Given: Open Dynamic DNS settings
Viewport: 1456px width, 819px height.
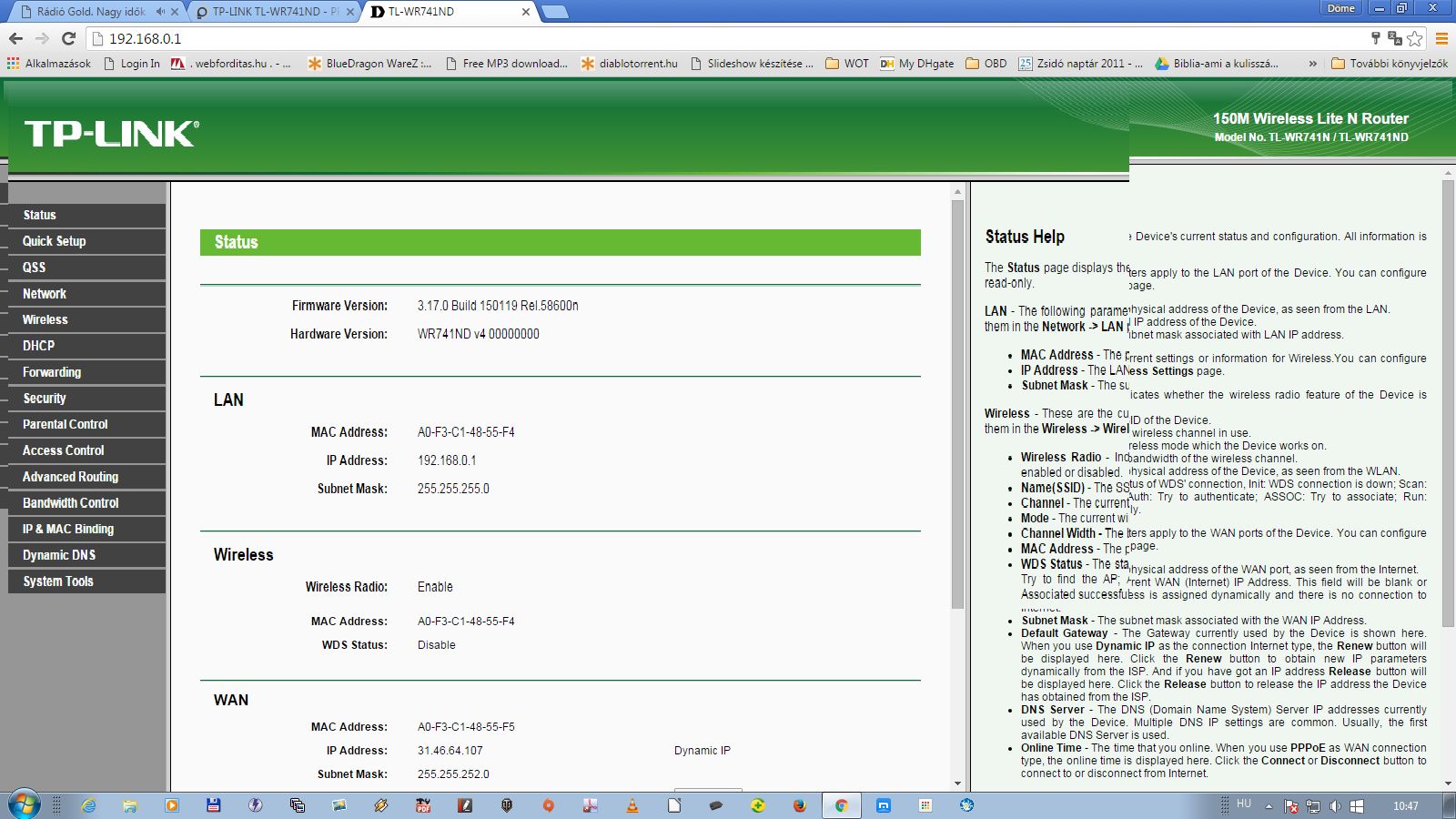Looking at the screenshot, I should (86, 555).
